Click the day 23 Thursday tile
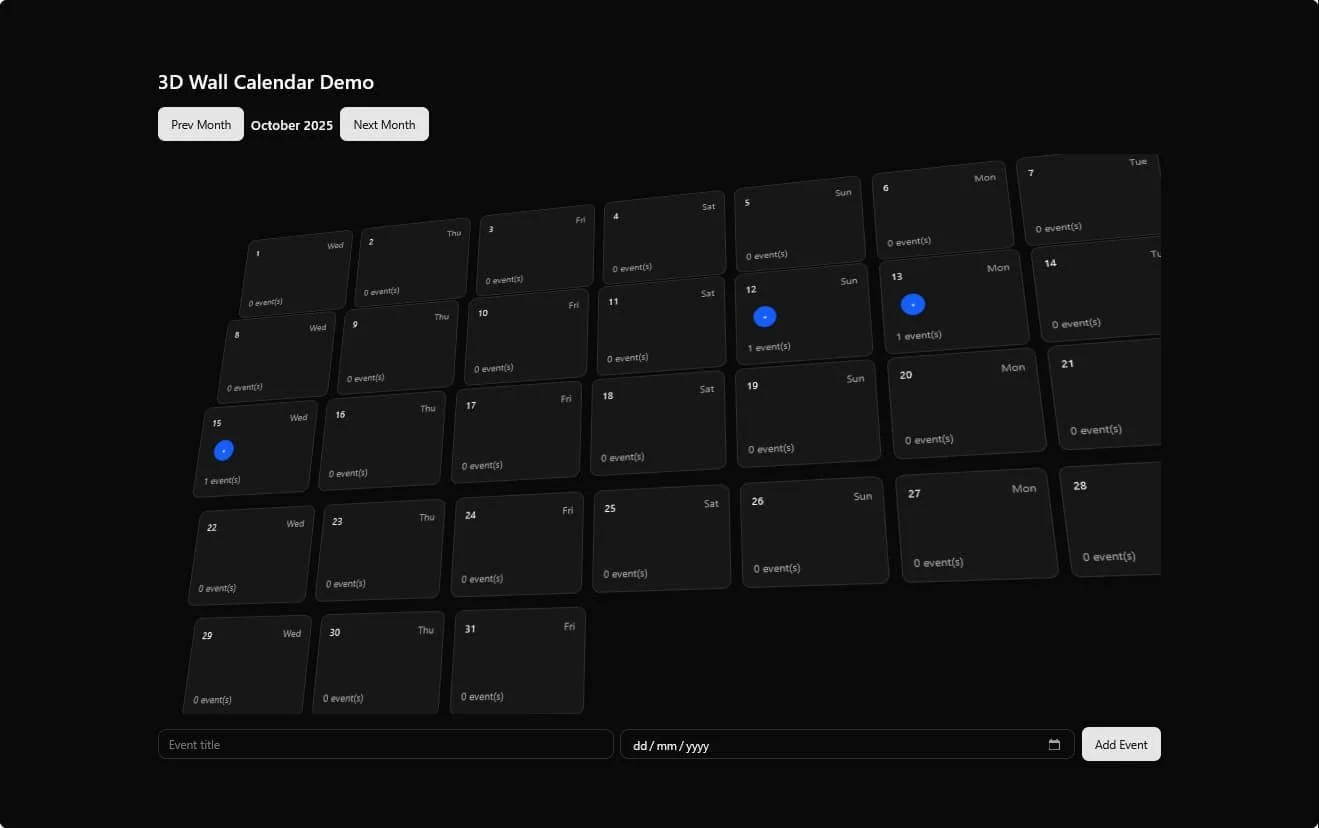 [380, 550]
